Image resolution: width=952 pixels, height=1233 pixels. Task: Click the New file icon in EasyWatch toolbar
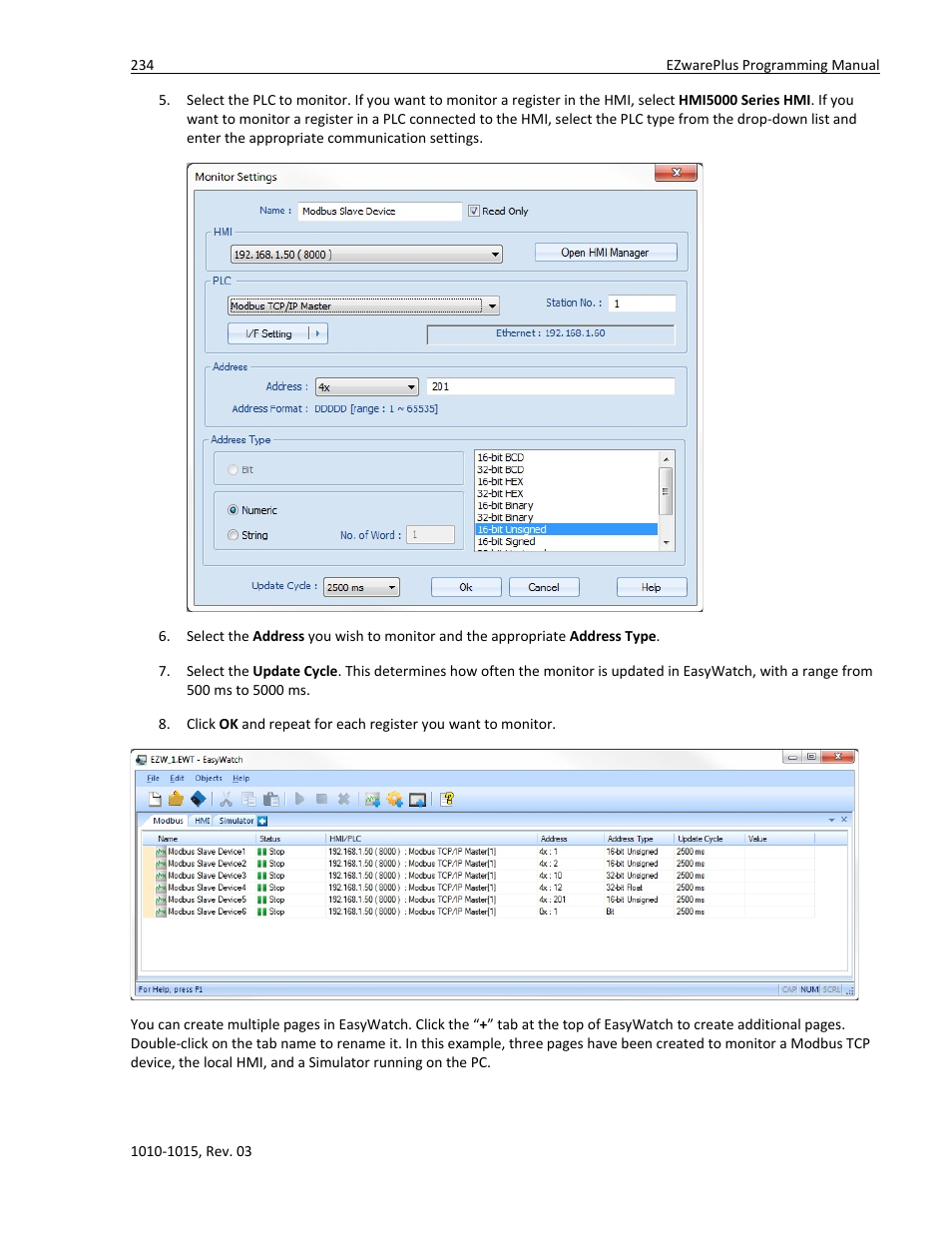tap(155, 799)
